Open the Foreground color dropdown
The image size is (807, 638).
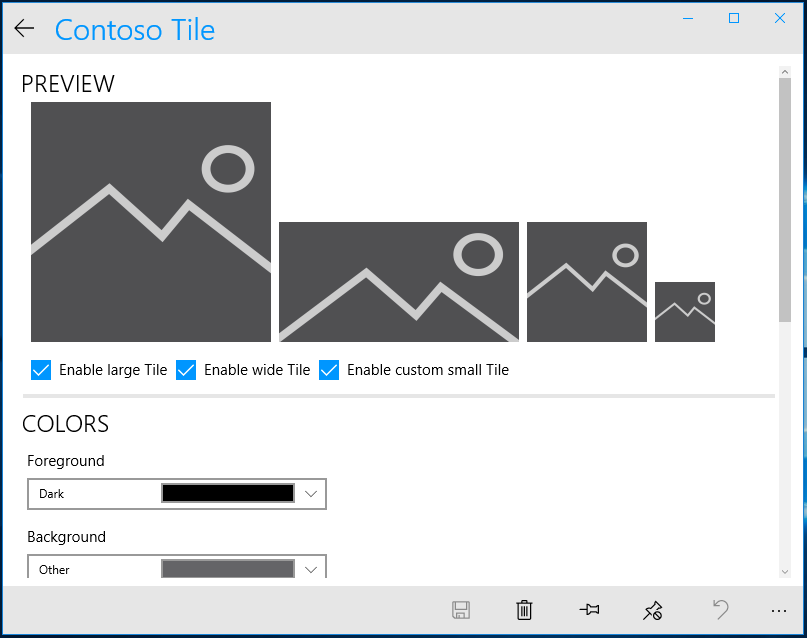[177, 494]
